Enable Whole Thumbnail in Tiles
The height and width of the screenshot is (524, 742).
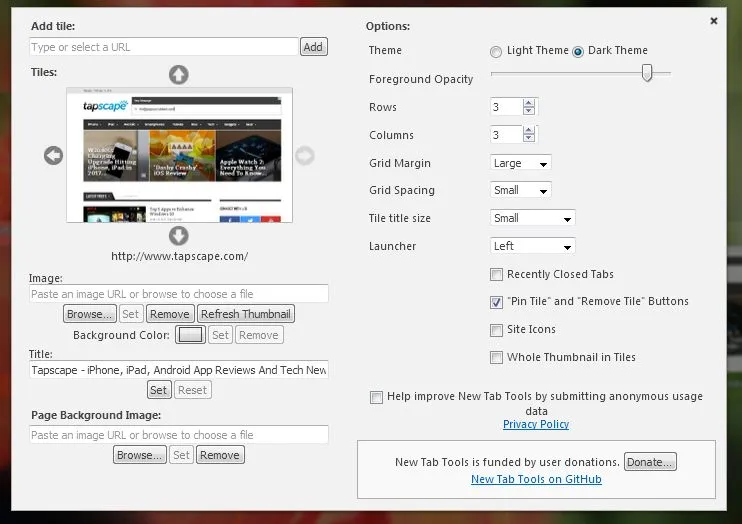(497, 357)
